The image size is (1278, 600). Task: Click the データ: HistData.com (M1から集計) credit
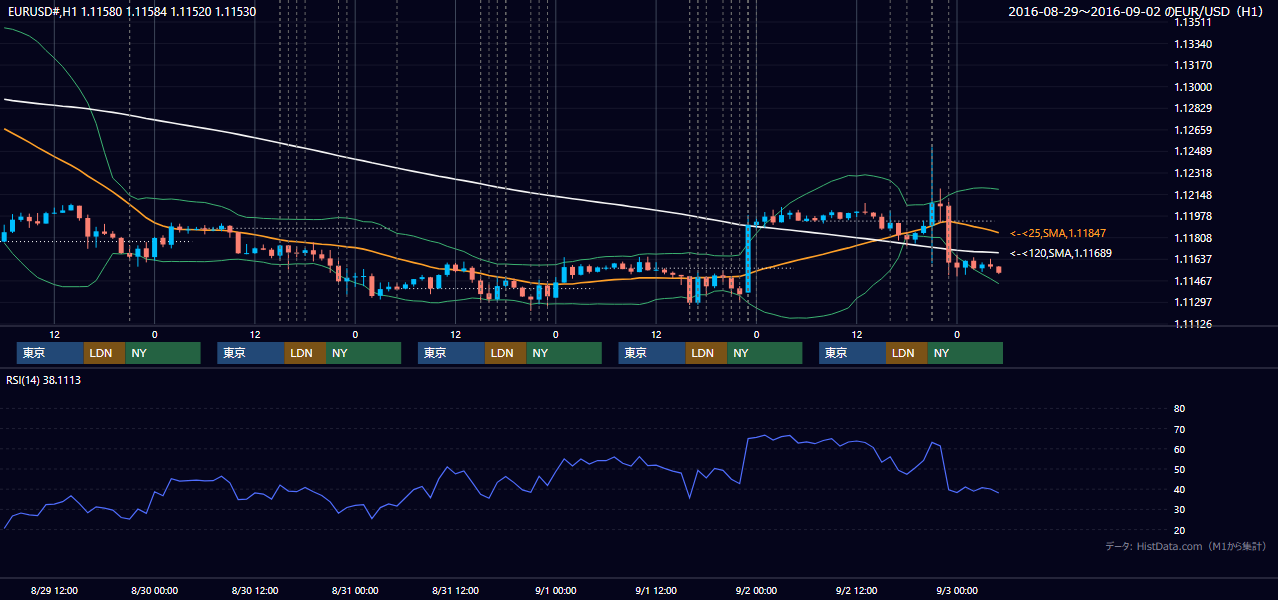click(x=1186, y=546)
